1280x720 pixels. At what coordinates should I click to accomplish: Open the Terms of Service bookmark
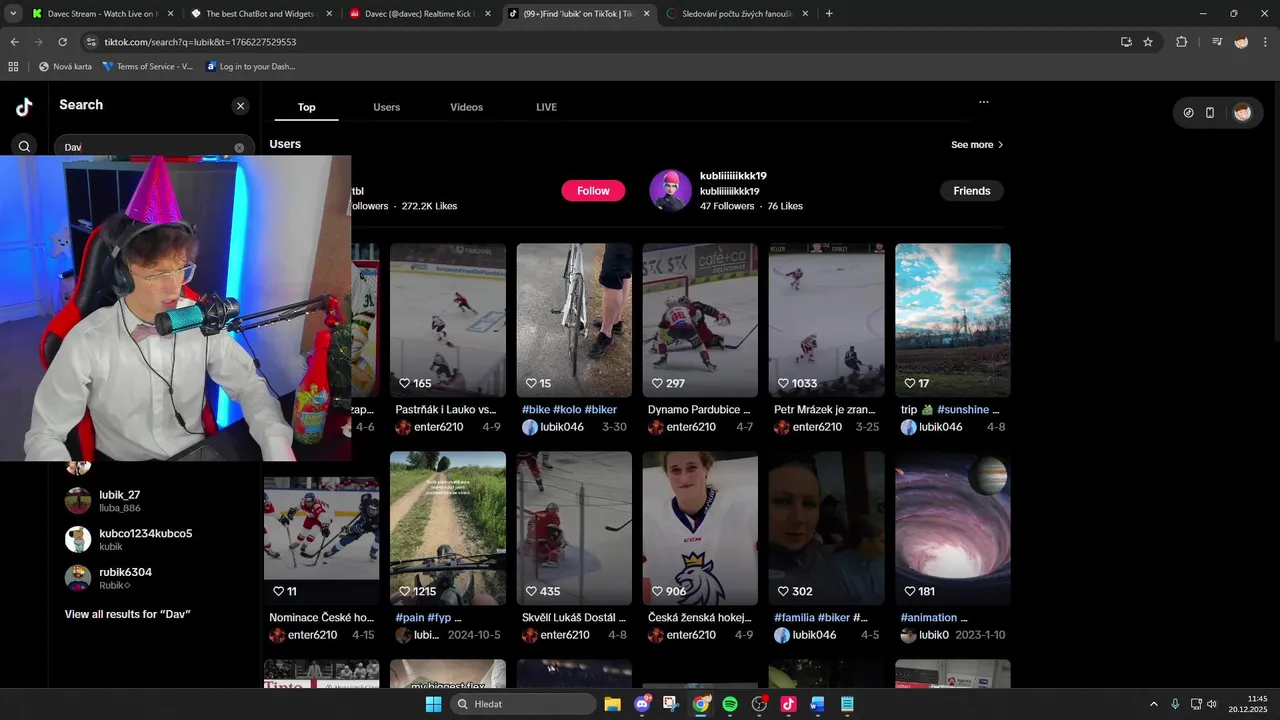click(148, 67)
